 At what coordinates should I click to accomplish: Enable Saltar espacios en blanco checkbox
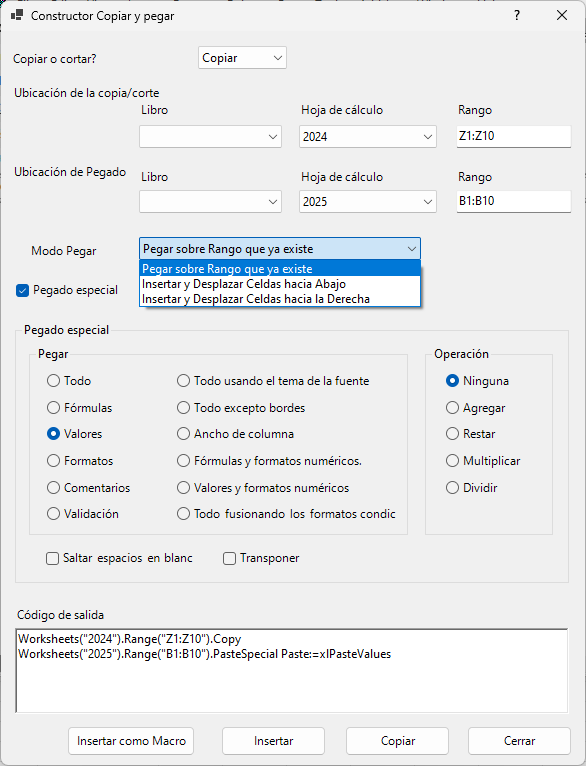[52, 558]
